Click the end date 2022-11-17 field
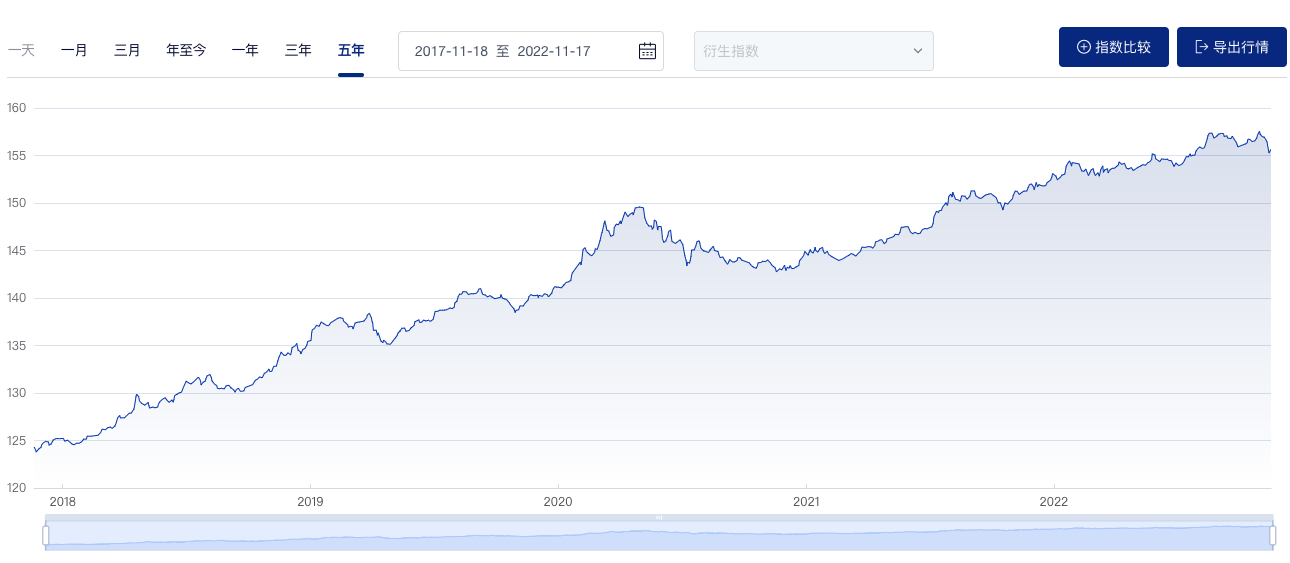Viewport: 1290px width, 563px height. (x=555, y=51)
